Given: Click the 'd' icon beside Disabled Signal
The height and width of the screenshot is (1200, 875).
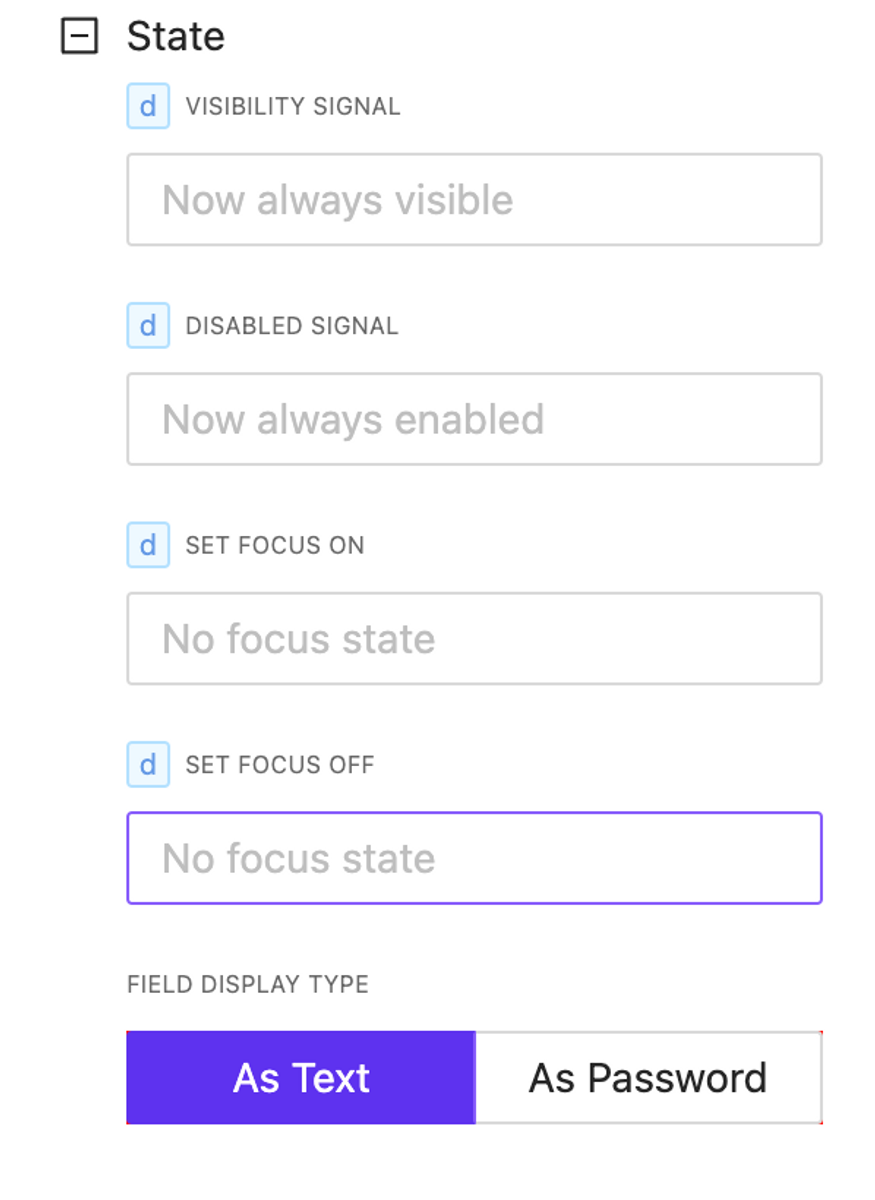Looking at the screenshot, I should click(x=148, y=326).
